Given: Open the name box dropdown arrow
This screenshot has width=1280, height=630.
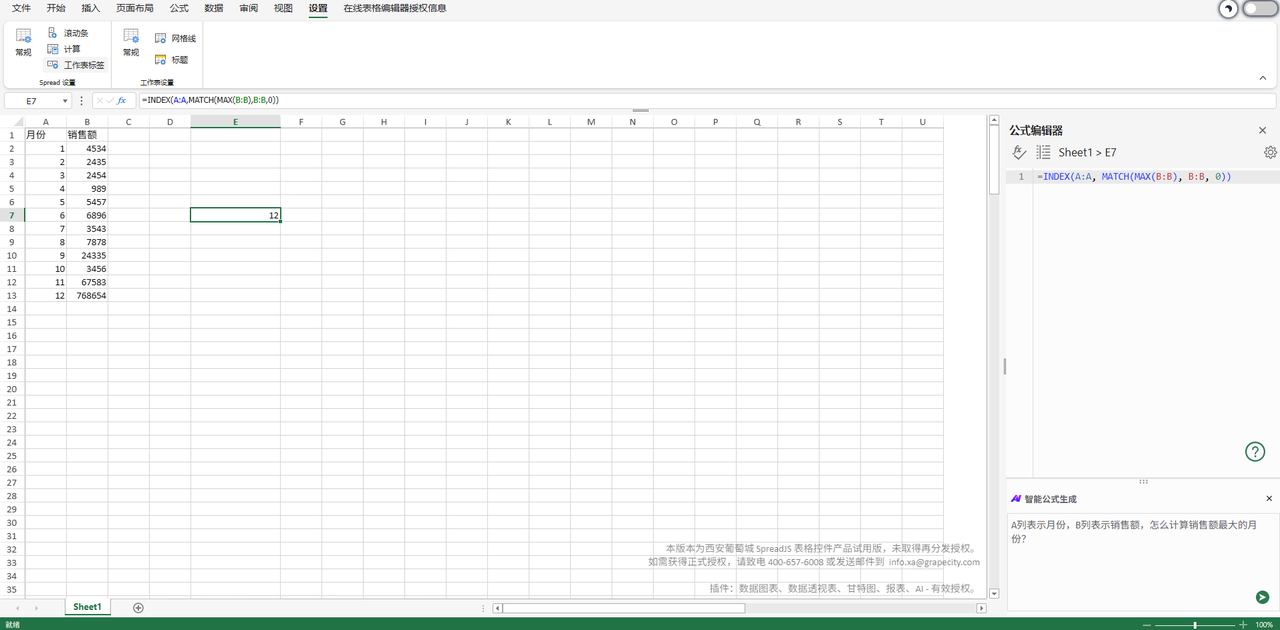Looking at the screenshot, I should (x=65, y=101).
